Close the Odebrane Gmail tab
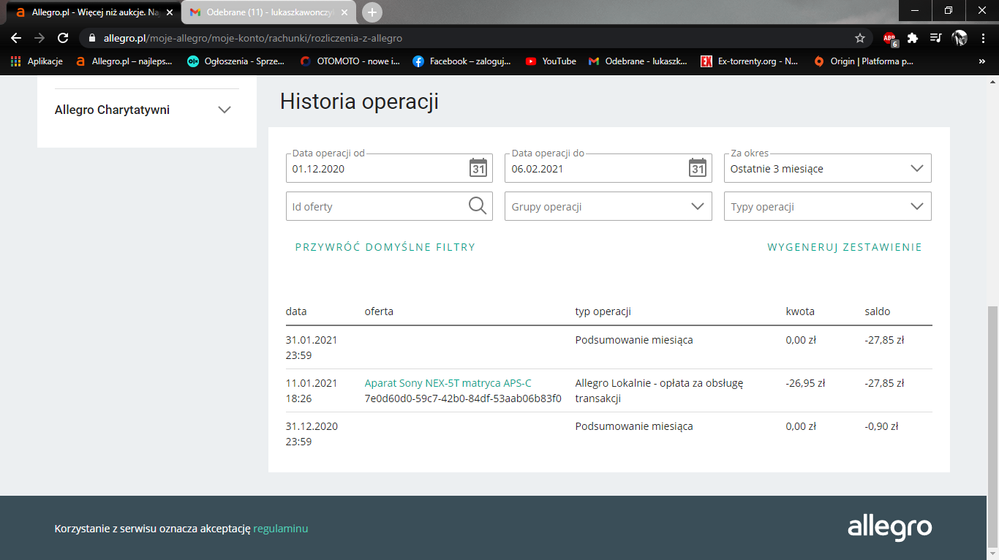Image resolution: width=999 pixels, height=560 pixels. [344, 12]
